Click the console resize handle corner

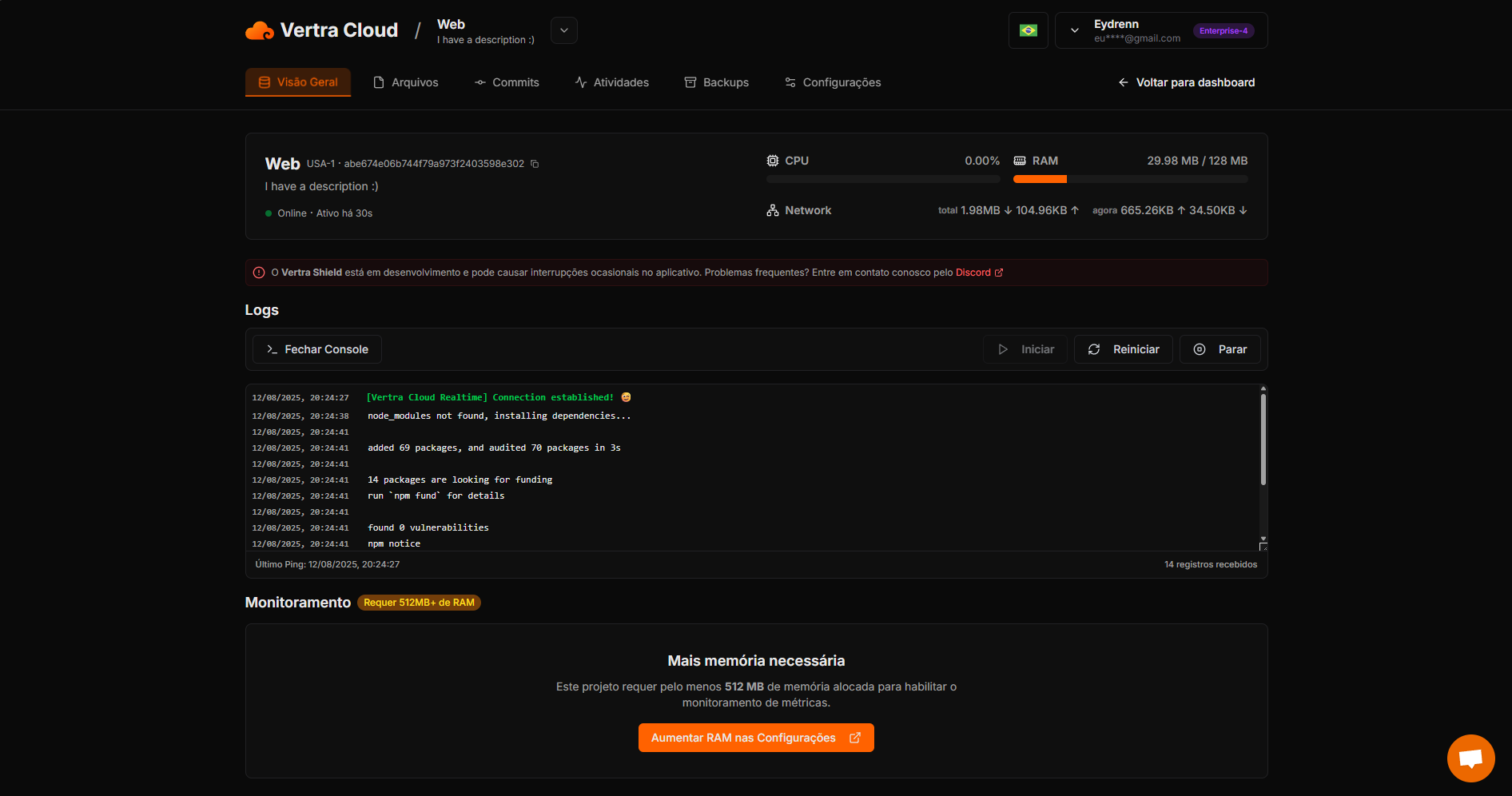point(1263,547)
